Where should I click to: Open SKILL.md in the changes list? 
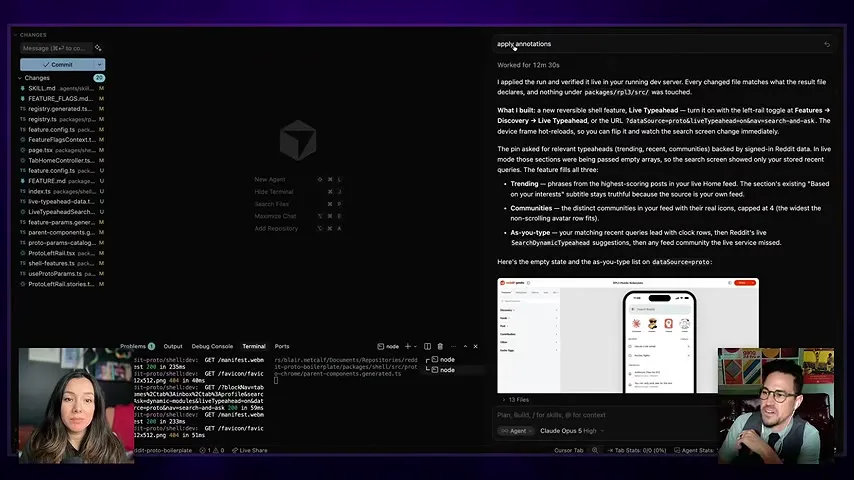click(x=62, y=88)
